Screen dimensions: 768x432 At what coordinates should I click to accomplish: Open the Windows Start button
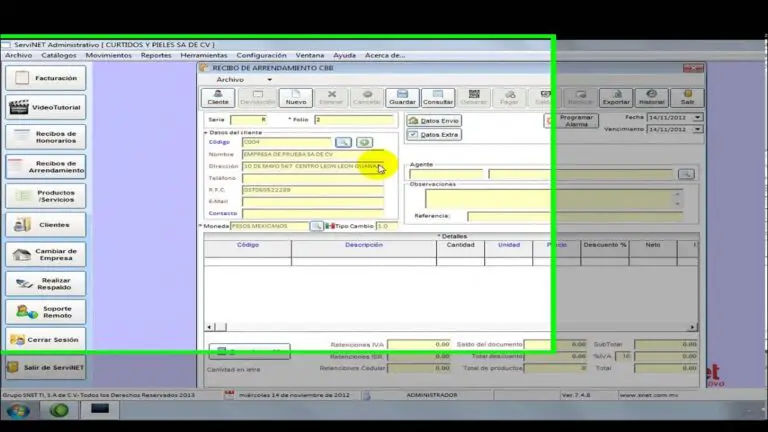[x=18, y=410]
